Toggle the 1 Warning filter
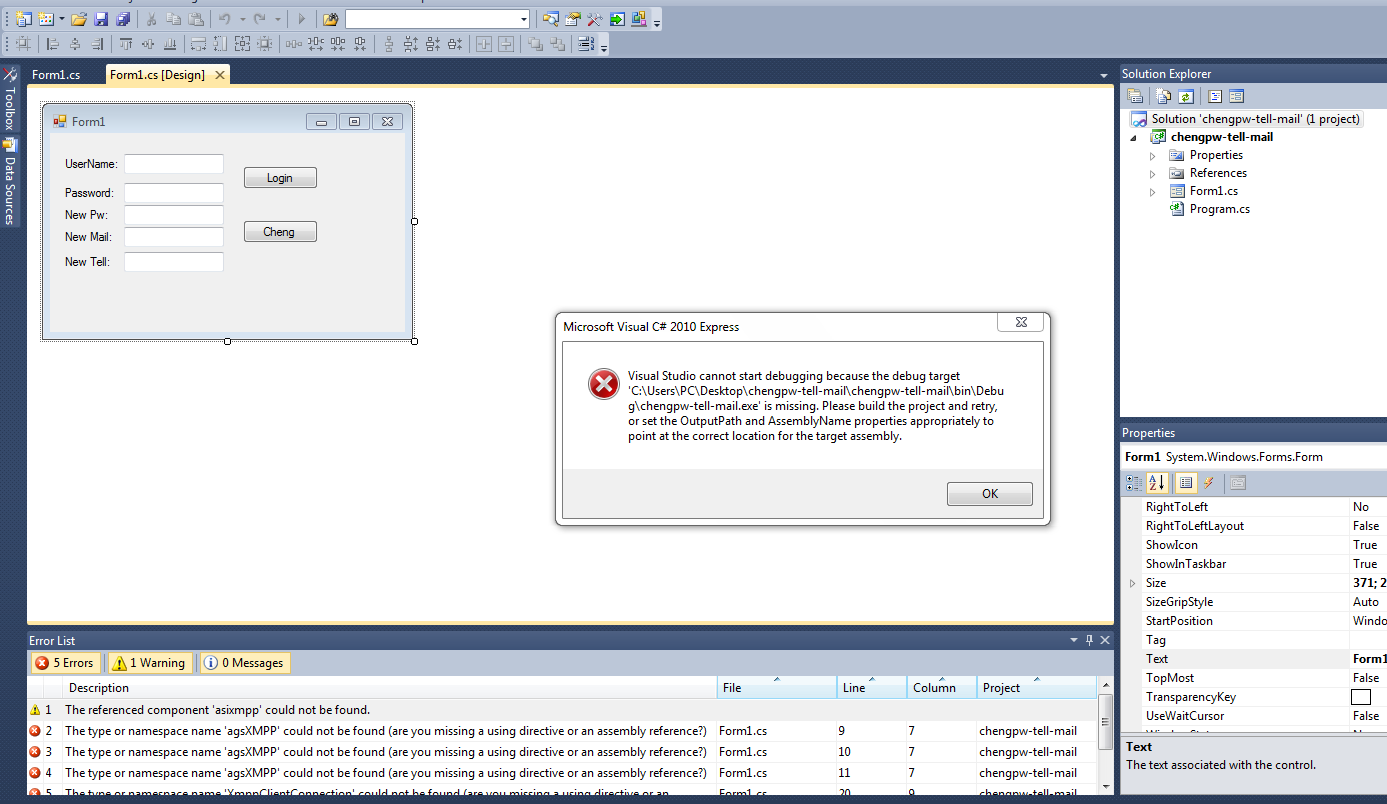Screen dimensions: 1387x804 point(149,663)
